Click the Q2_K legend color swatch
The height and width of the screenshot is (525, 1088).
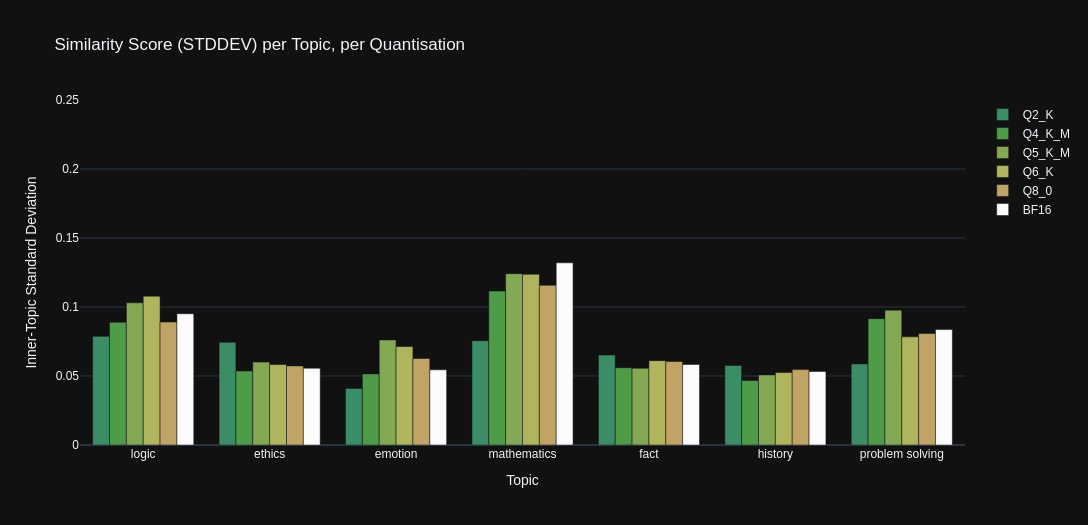point(1003,114)
